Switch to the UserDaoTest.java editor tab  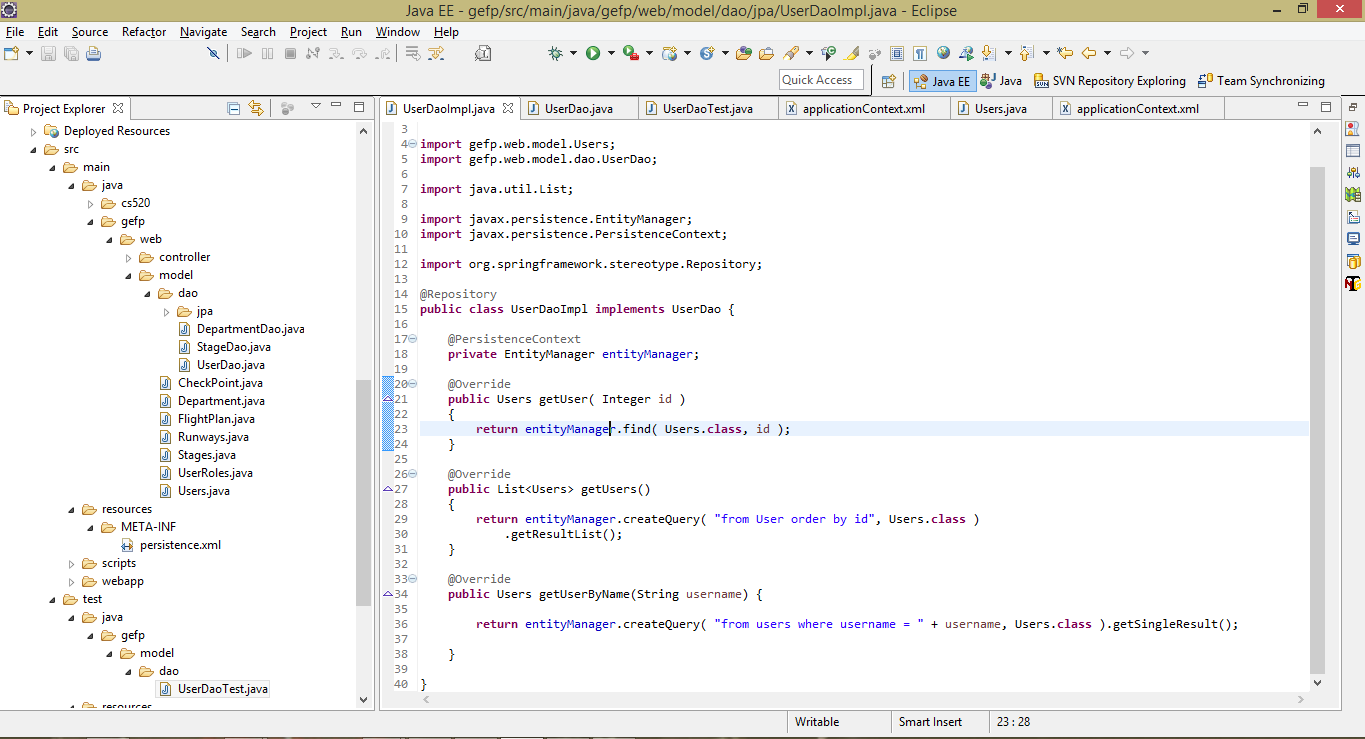pyautogui.click(x=706, y=108)
